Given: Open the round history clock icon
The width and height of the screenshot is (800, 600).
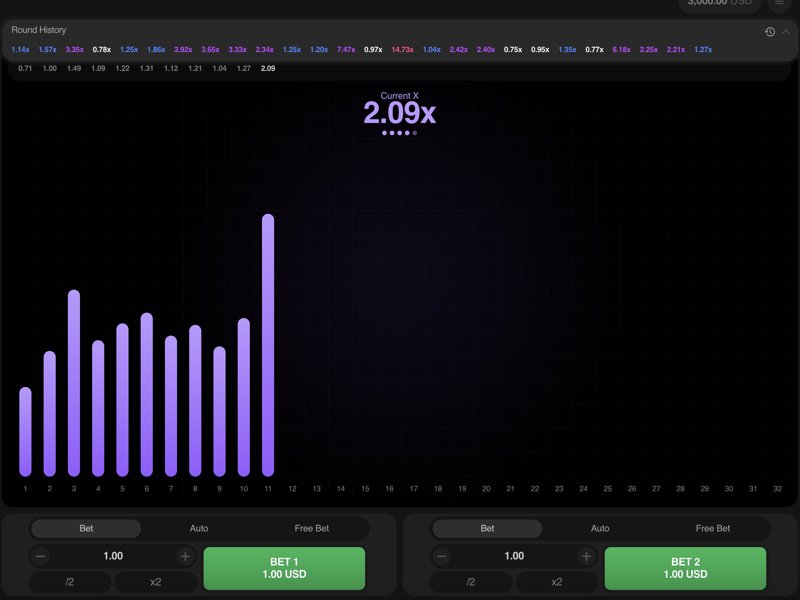Looking at the screenshot, I should point(770,32).
